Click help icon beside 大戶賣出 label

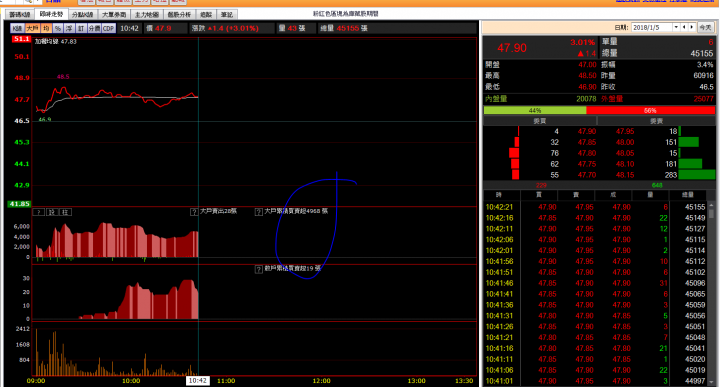click(194, 212)
